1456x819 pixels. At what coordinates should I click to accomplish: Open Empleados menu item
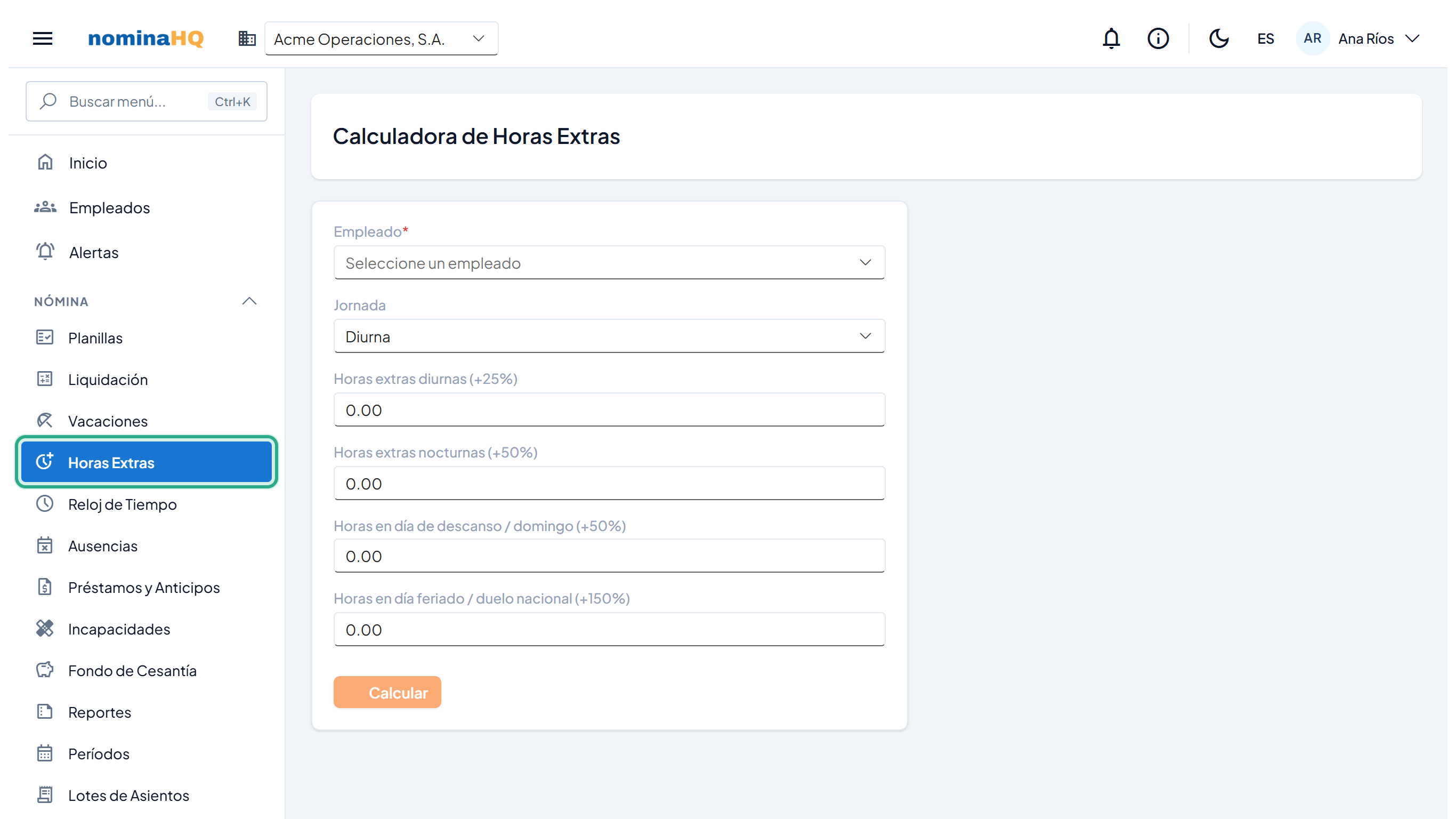[147, 207]
